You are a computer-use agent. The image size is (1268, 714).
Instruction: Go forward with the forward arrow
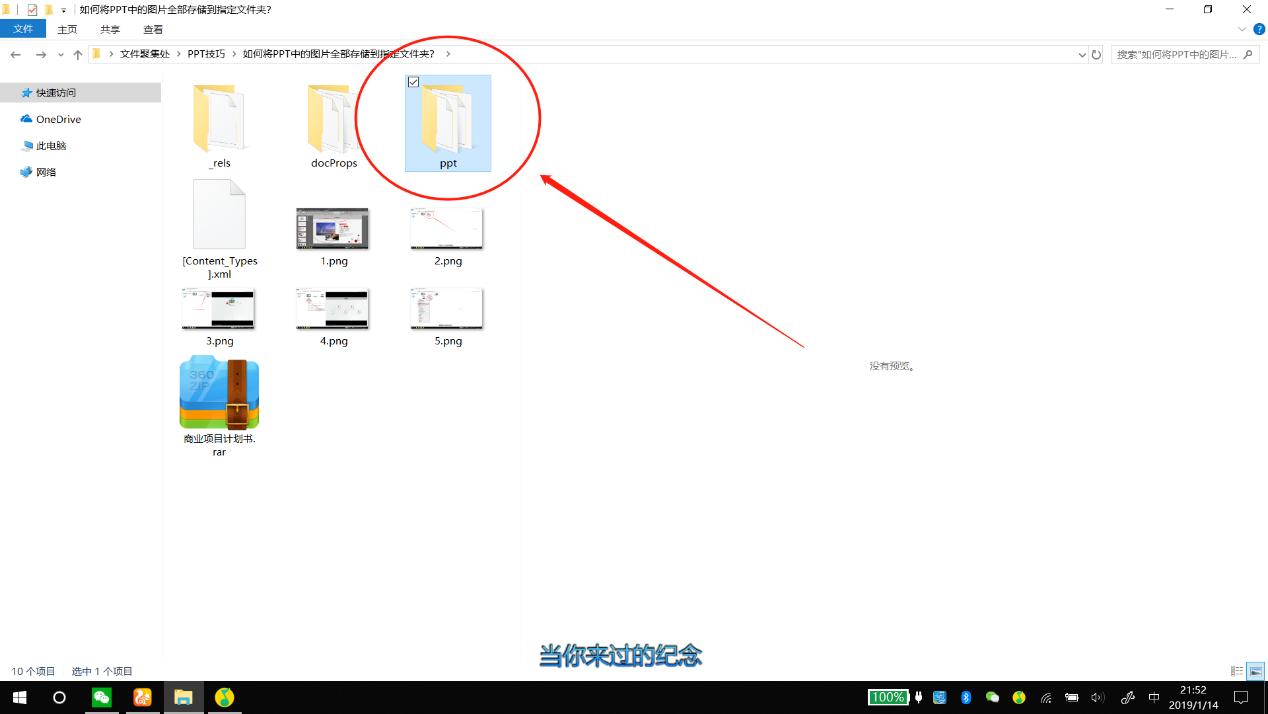[41, 54]
